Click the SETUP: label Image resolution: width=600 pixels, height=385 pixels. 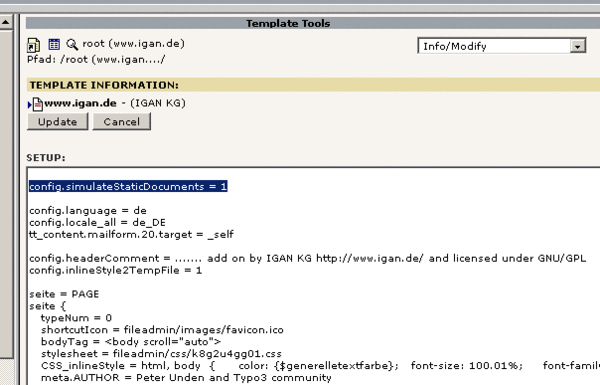point(46,158)
